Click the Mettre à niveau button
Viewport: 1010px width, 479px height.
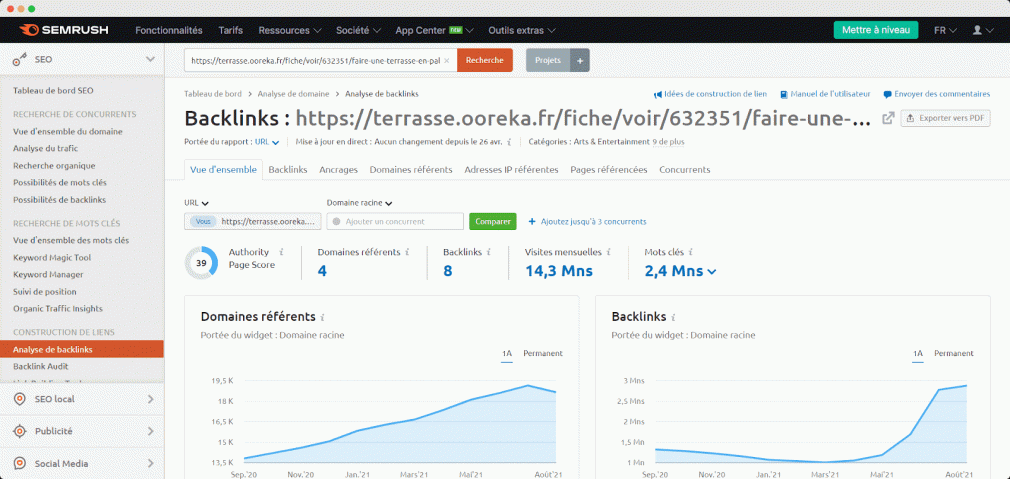point(876,30)
